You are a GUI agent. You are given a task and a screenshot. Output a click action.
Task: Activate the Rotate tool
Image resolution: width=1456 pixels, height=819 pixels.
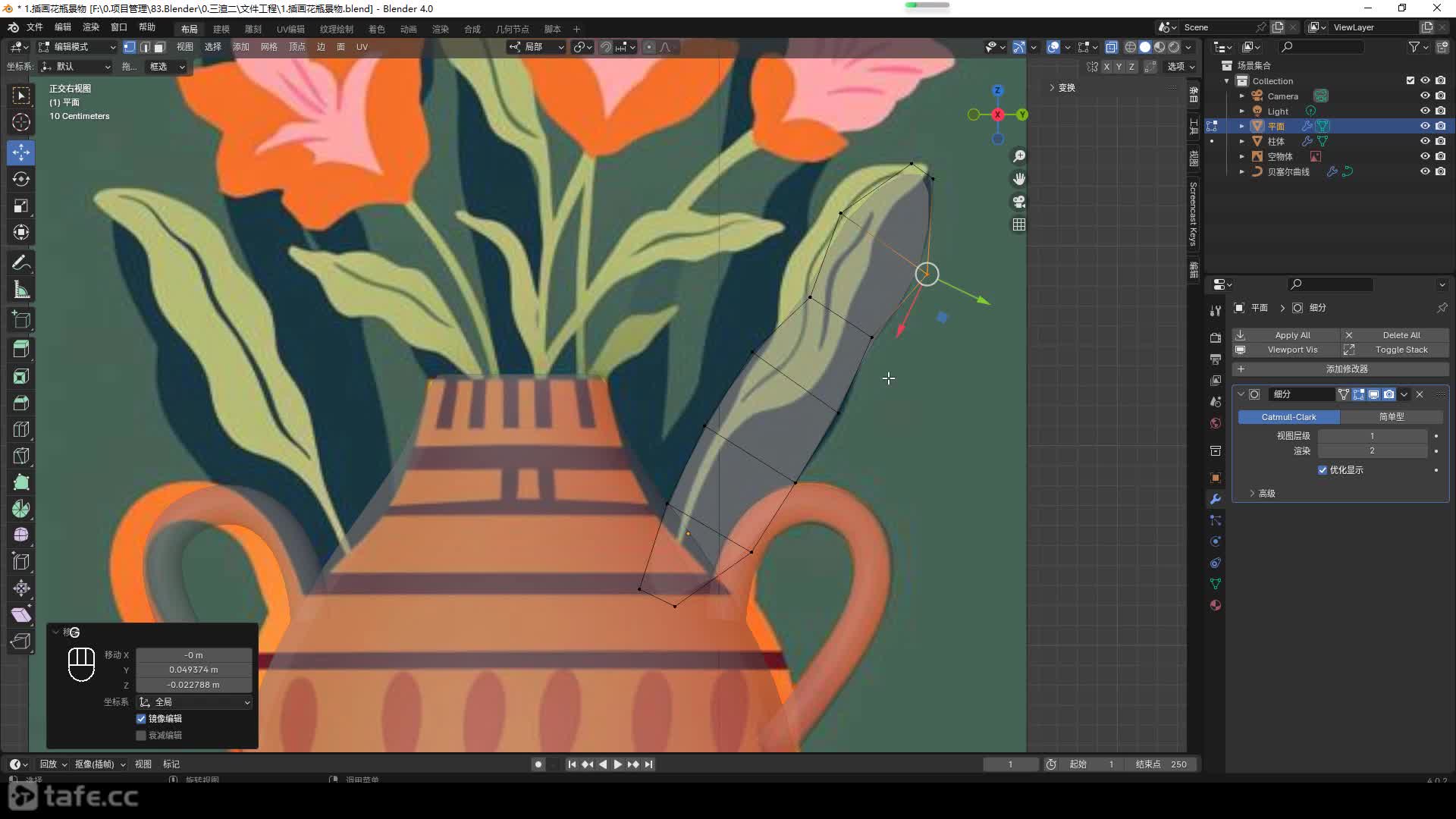(21, 179)
